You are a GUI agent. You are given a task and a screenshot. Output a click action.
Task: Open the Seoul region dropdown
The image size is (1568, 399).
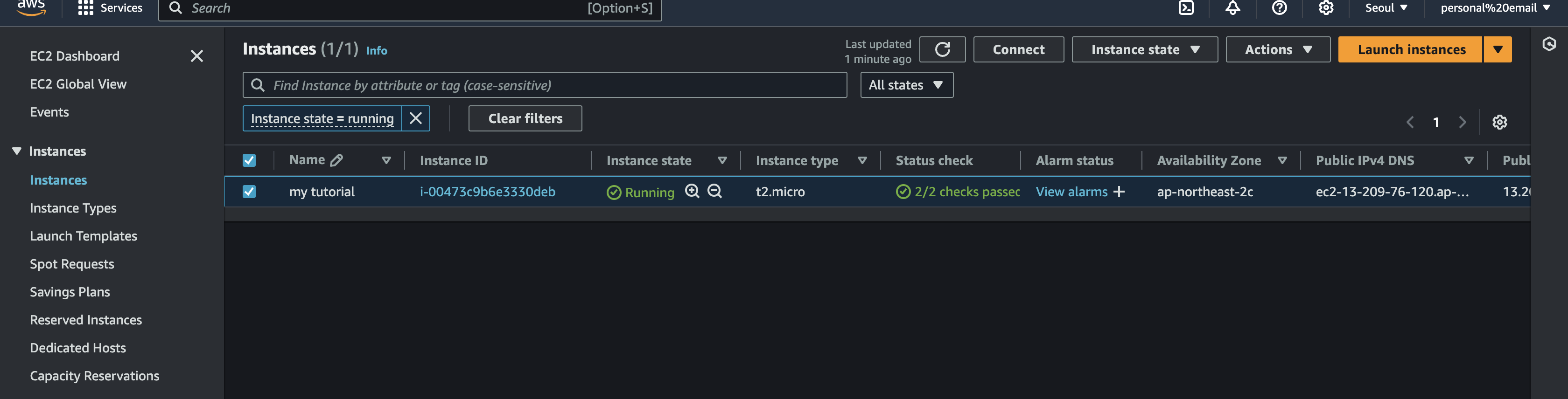pos(1386,8)
